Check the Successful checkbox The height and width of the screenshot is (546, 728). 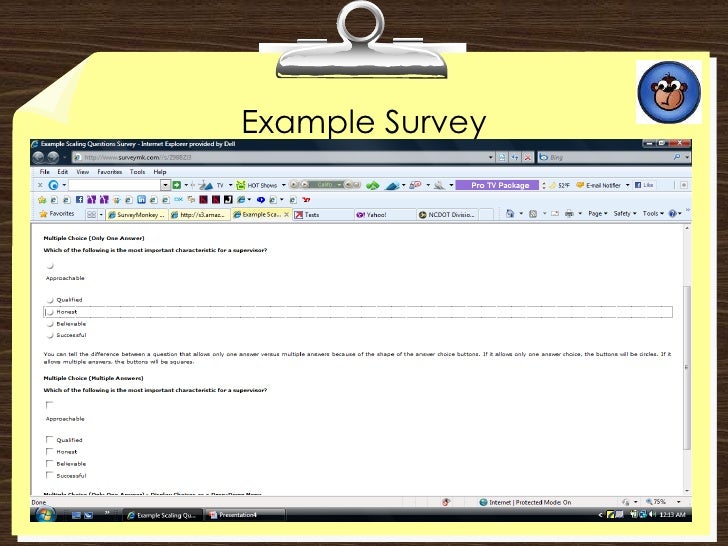[49, 475]
